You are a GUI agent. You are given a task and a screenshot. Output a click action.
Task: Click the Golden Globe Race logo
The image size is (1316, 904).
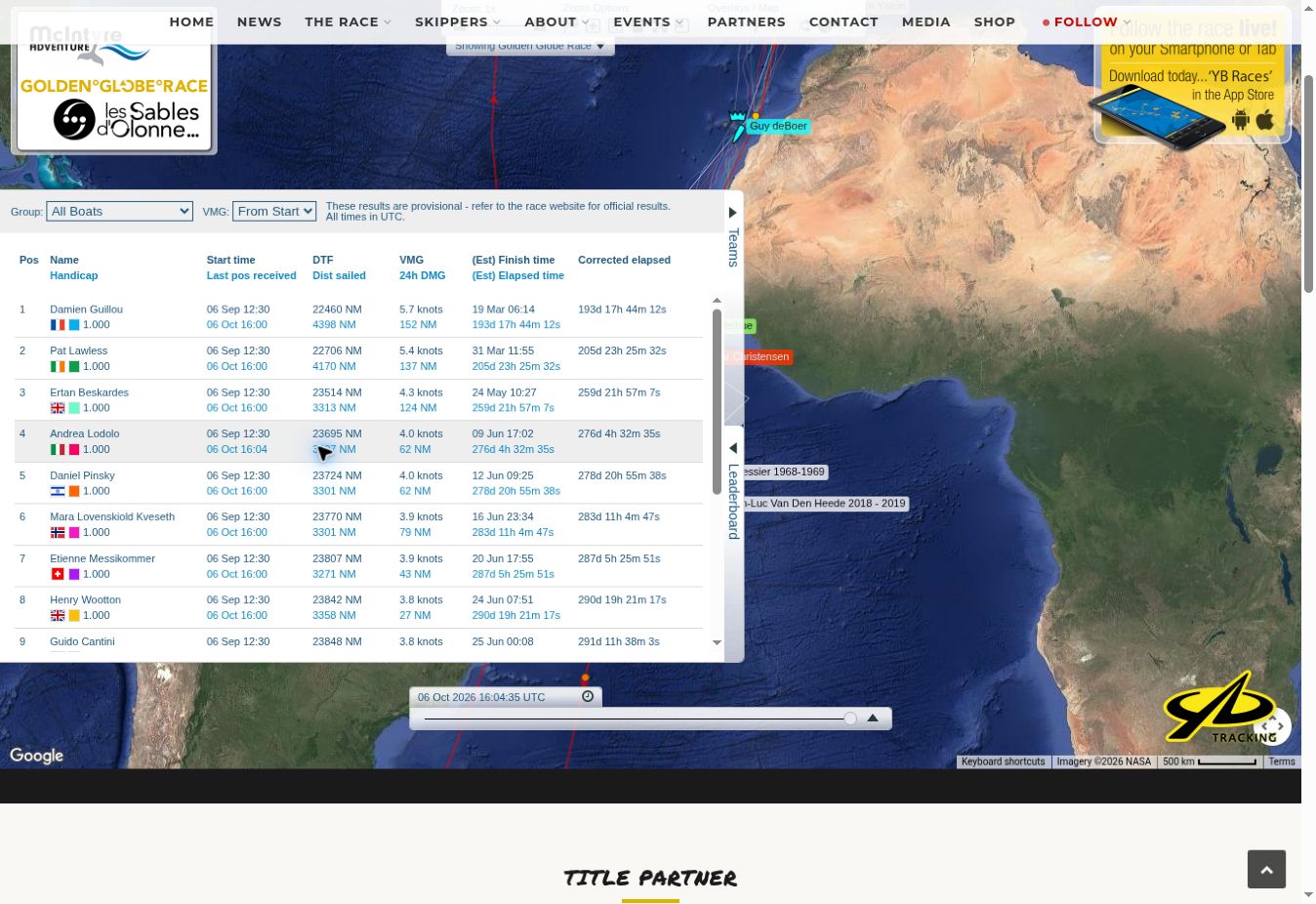pyautogui.click(x=114, y=88)
